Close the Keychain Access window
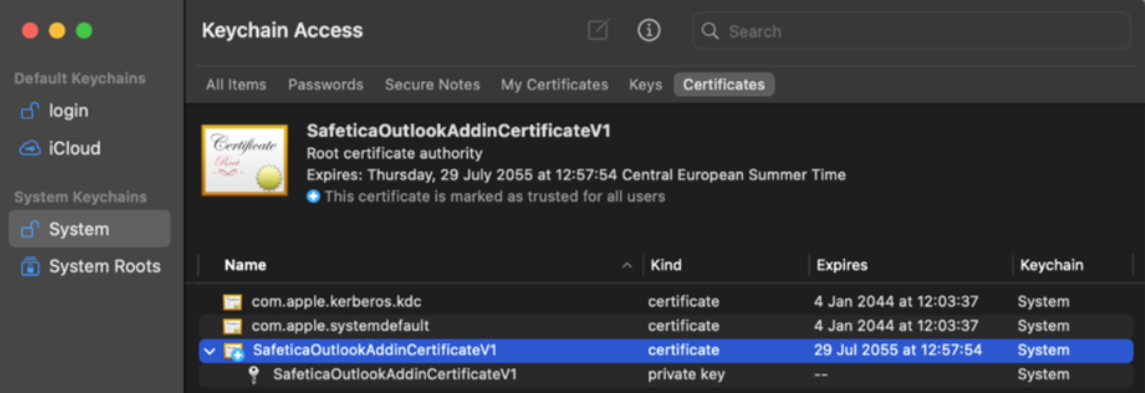Screen dimensions: 1145x393 point(30,31)
